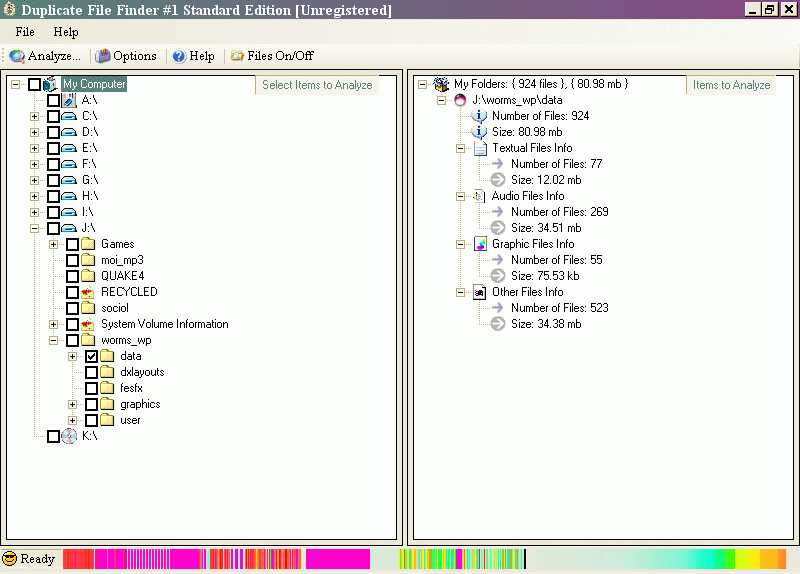This screenshot has height=574, width=800.
Task: Click the Games folder icon
Action: tap(88, 244)
